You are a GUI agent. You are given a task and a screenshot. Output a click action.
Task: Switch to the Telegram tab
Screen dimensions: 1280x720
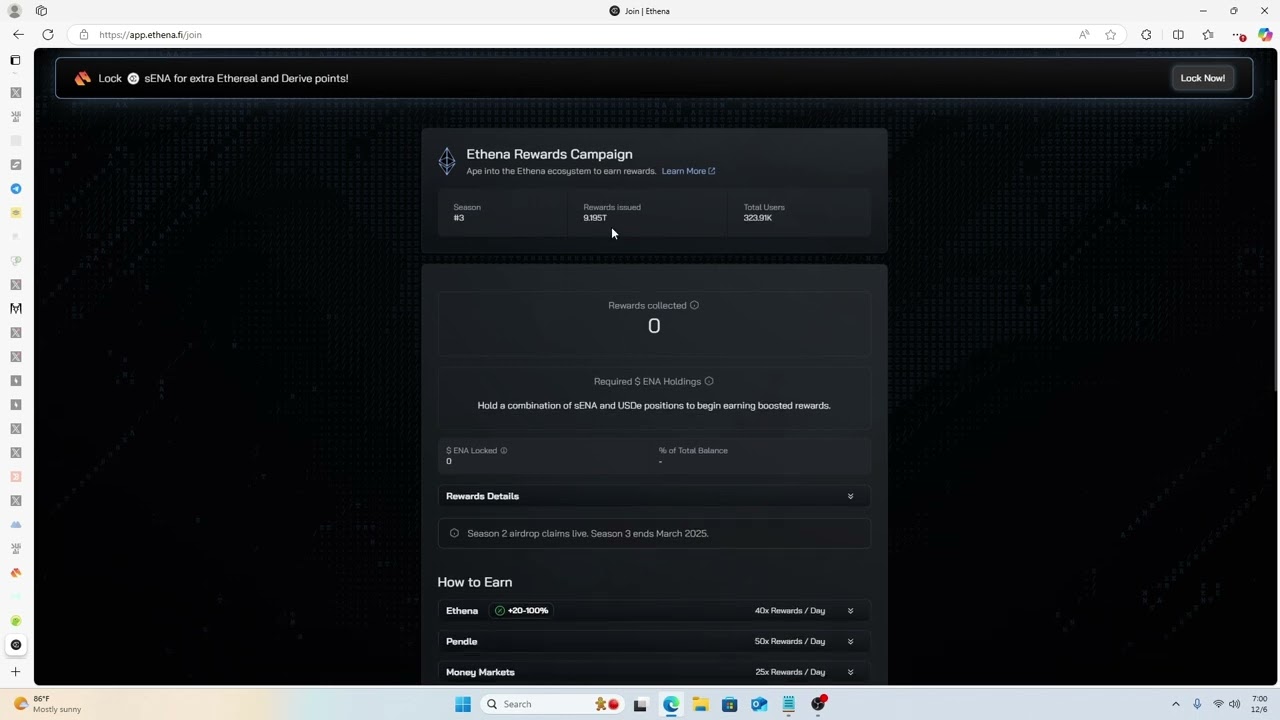coord(15,189)
